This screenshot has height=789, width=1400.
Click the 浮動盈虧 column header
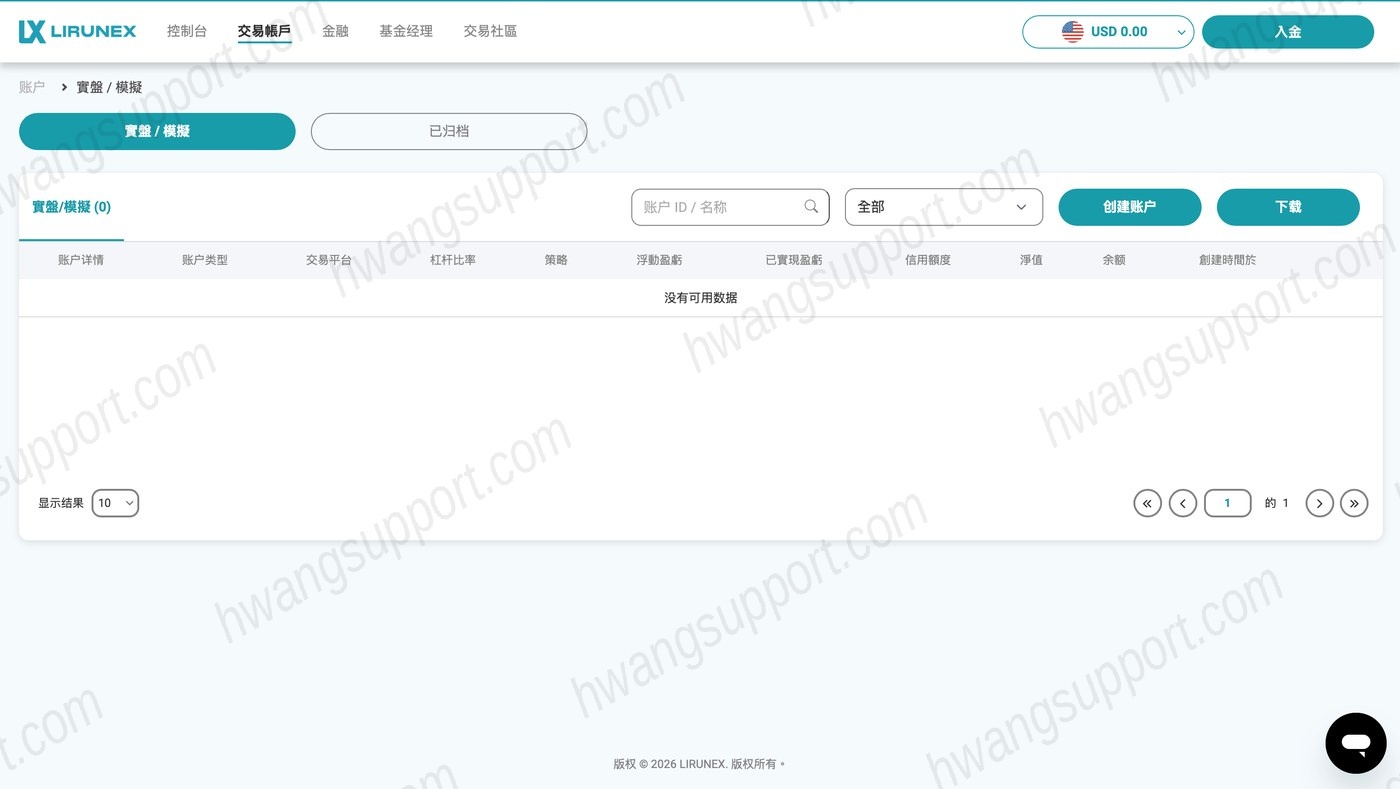pos(660,260)
